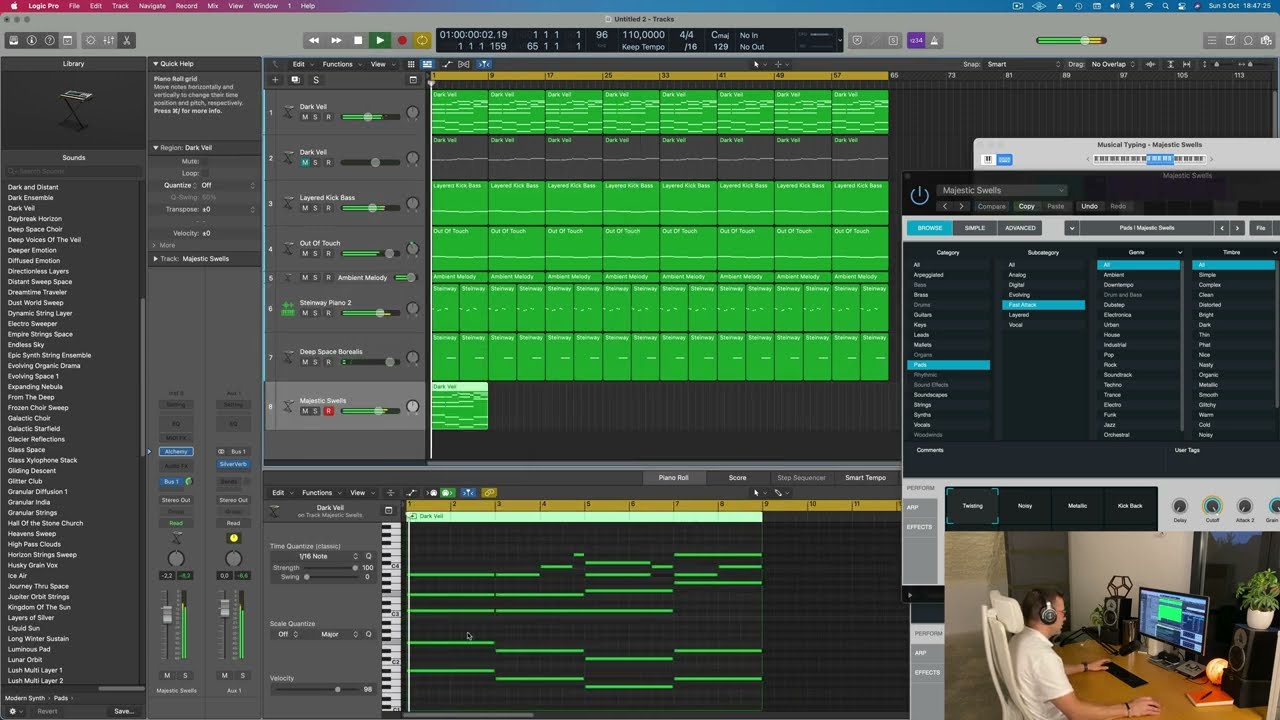Viewport: 1280px width, 720px height.
Task: Click the duplicate track icon
Action: (296, 80)
